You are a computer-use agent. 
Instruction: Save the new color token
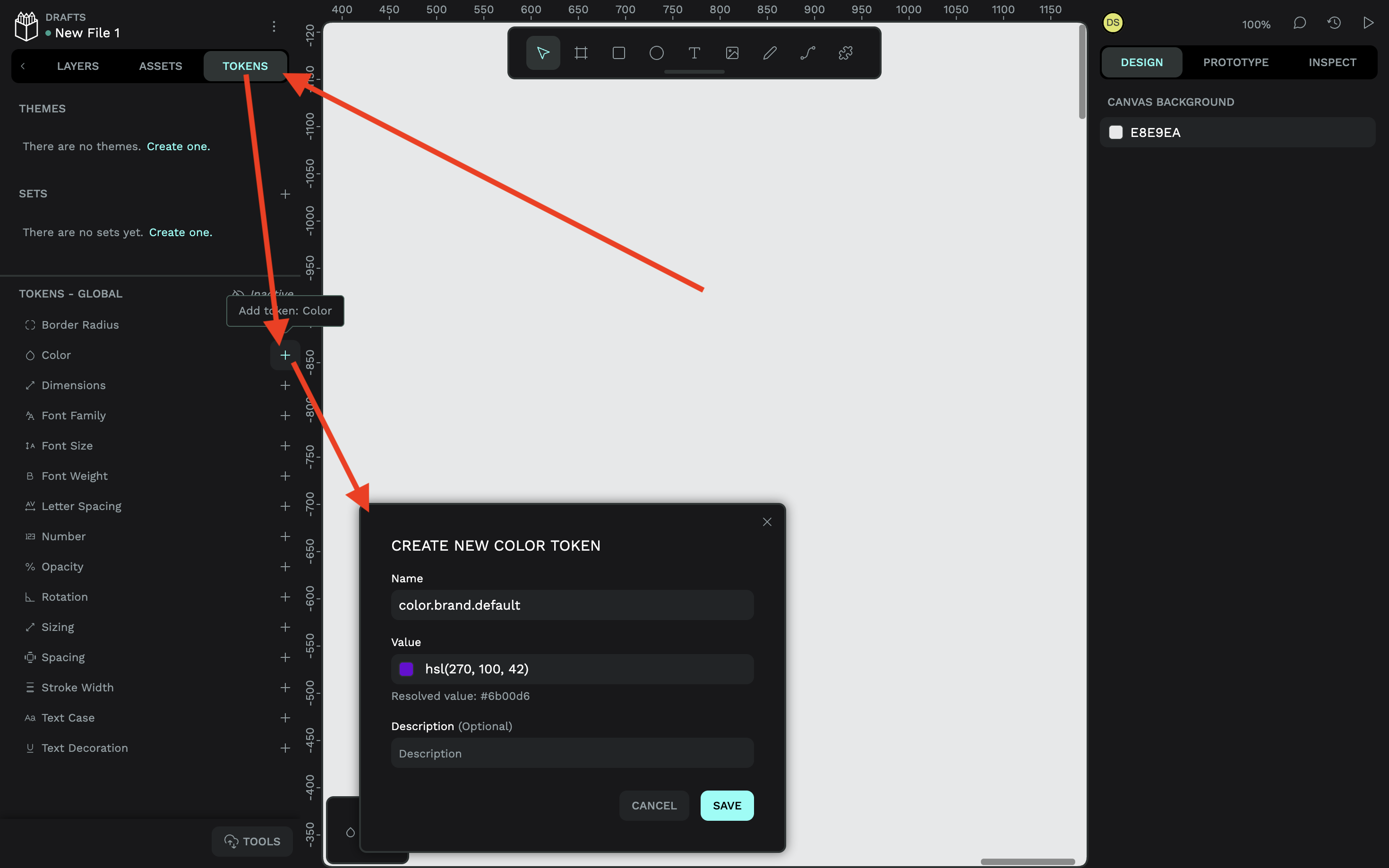pos(726,805)
